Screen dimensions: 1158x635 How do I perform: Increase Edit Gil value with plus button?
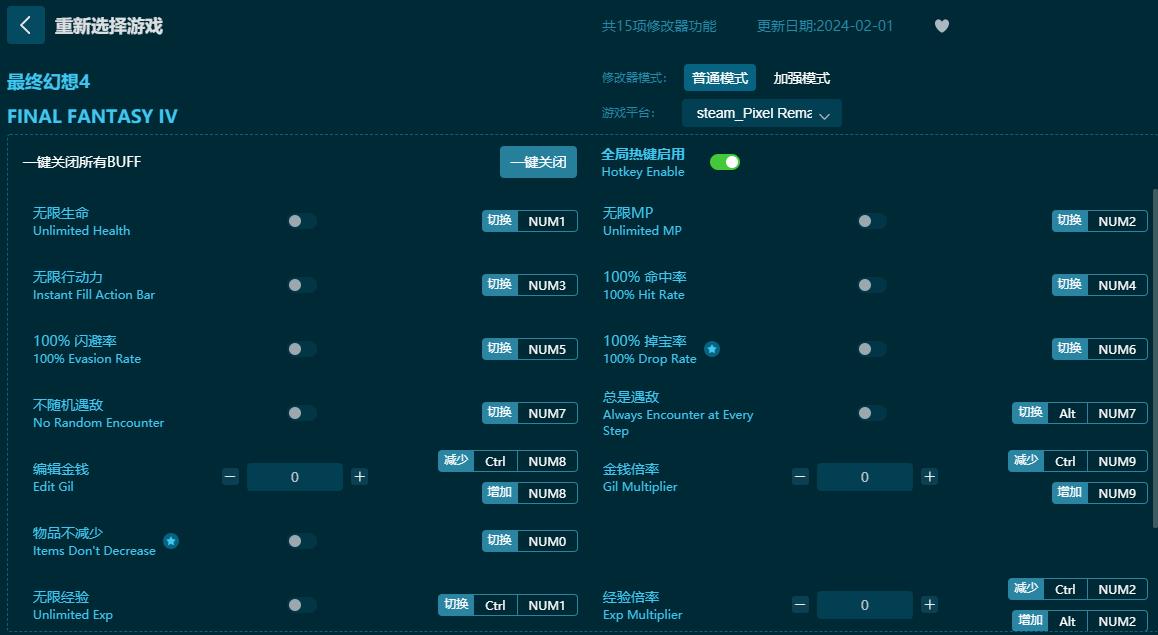tap(360, 477)
